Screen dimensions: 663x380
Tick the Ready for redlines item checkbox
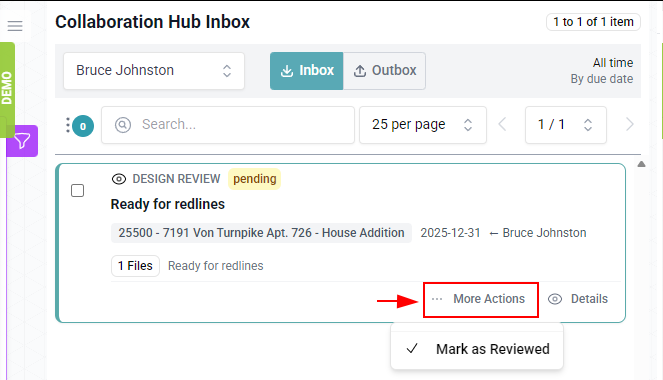pos(77,191)
